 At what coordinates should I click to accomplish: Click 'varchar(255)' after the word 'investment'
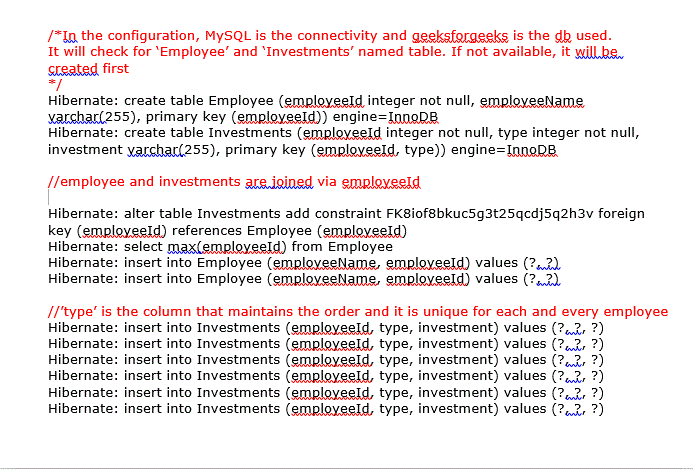(x=171, y=150)
